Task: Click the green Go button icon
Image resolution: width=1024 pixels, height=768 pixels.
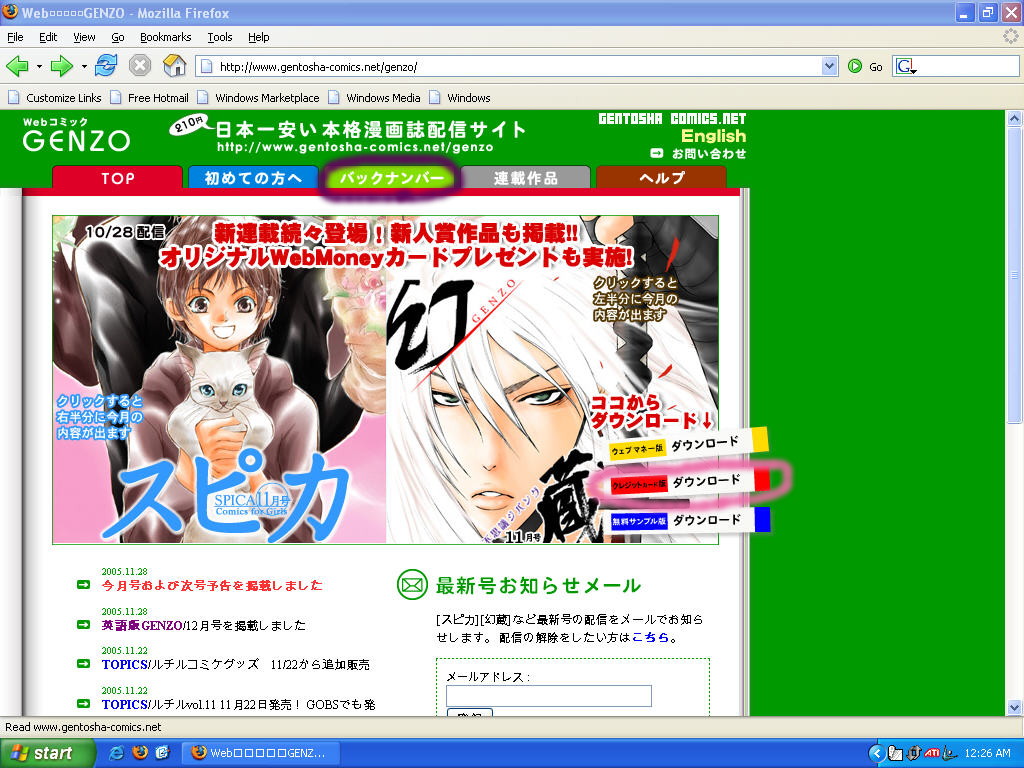Action: [x=855, y=66]
